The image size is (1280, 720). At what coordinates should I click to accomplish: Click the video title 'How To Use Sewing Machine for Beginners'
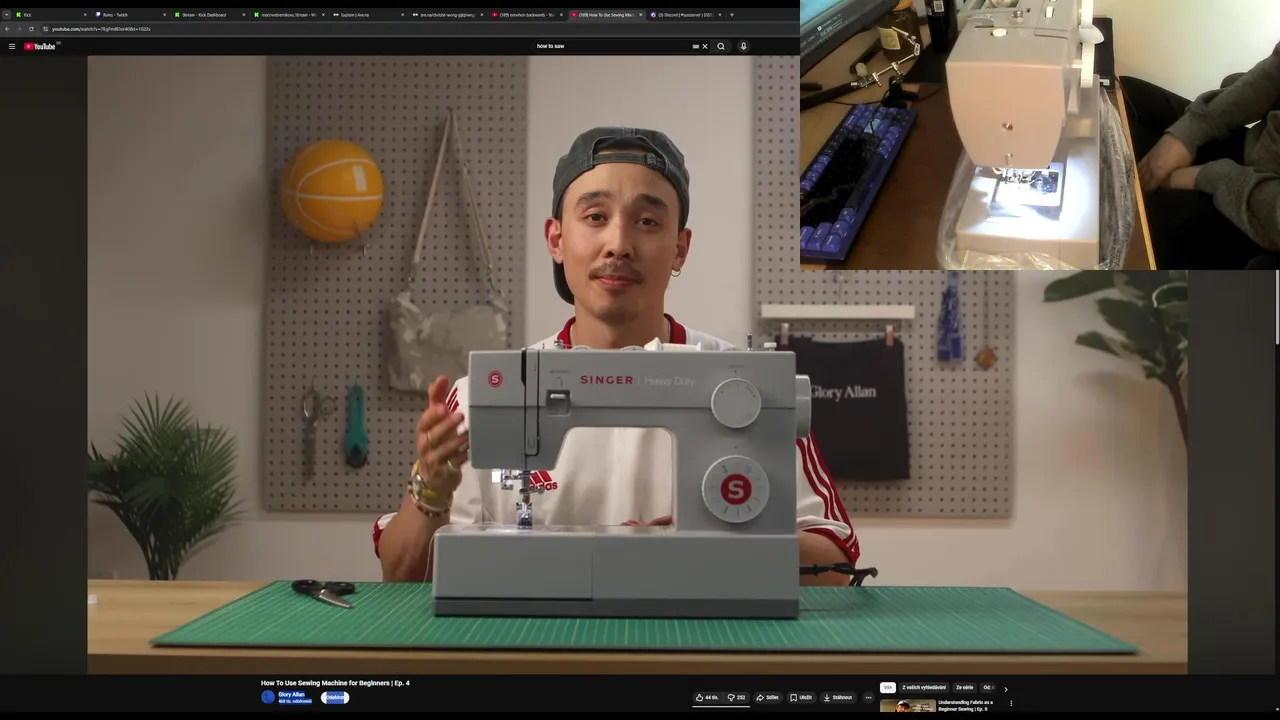335,683
